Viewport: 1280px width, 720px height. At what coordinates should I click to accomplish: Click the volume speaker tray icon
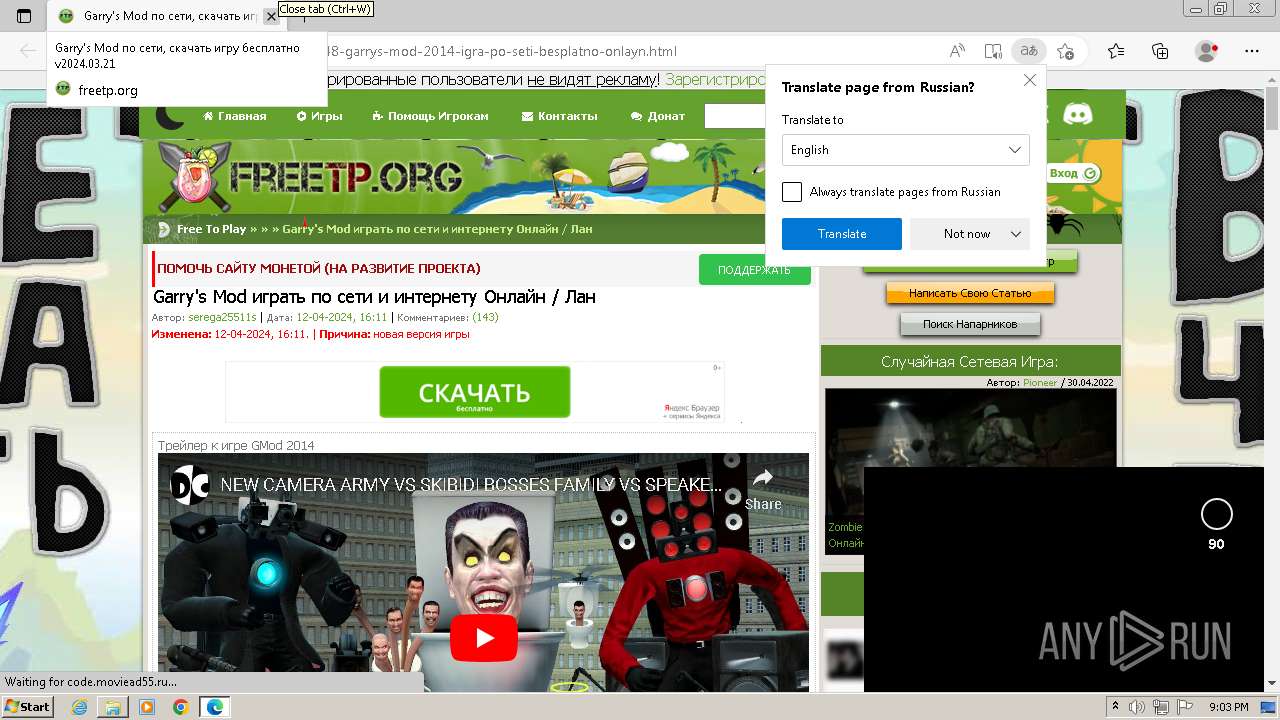pyautogui.click(x=1137, y=707)
